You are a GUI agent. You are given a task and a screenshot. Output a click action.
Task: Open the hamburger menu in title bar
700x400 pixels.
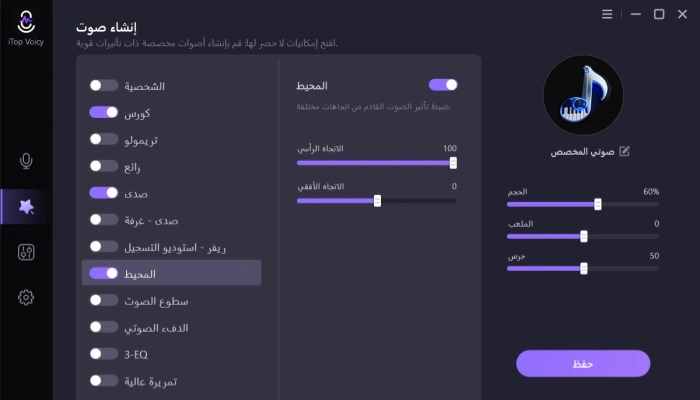[607, 14]
